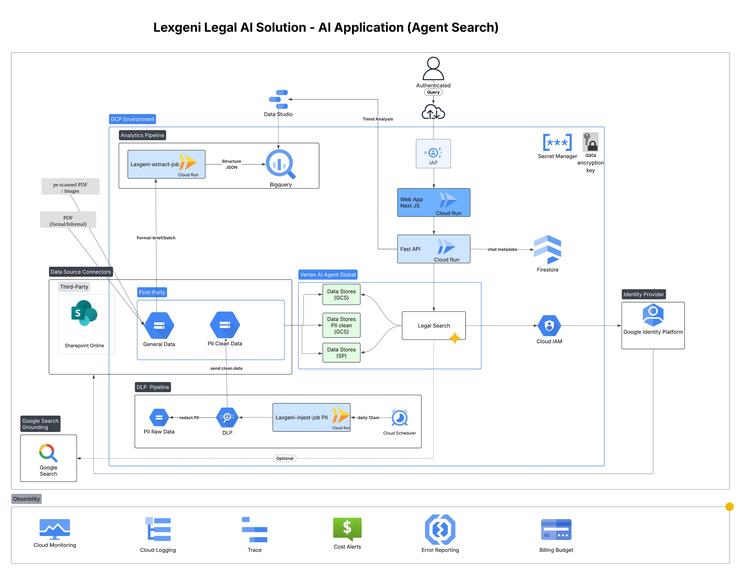Click the General Data storage icon

click(159, 326)
